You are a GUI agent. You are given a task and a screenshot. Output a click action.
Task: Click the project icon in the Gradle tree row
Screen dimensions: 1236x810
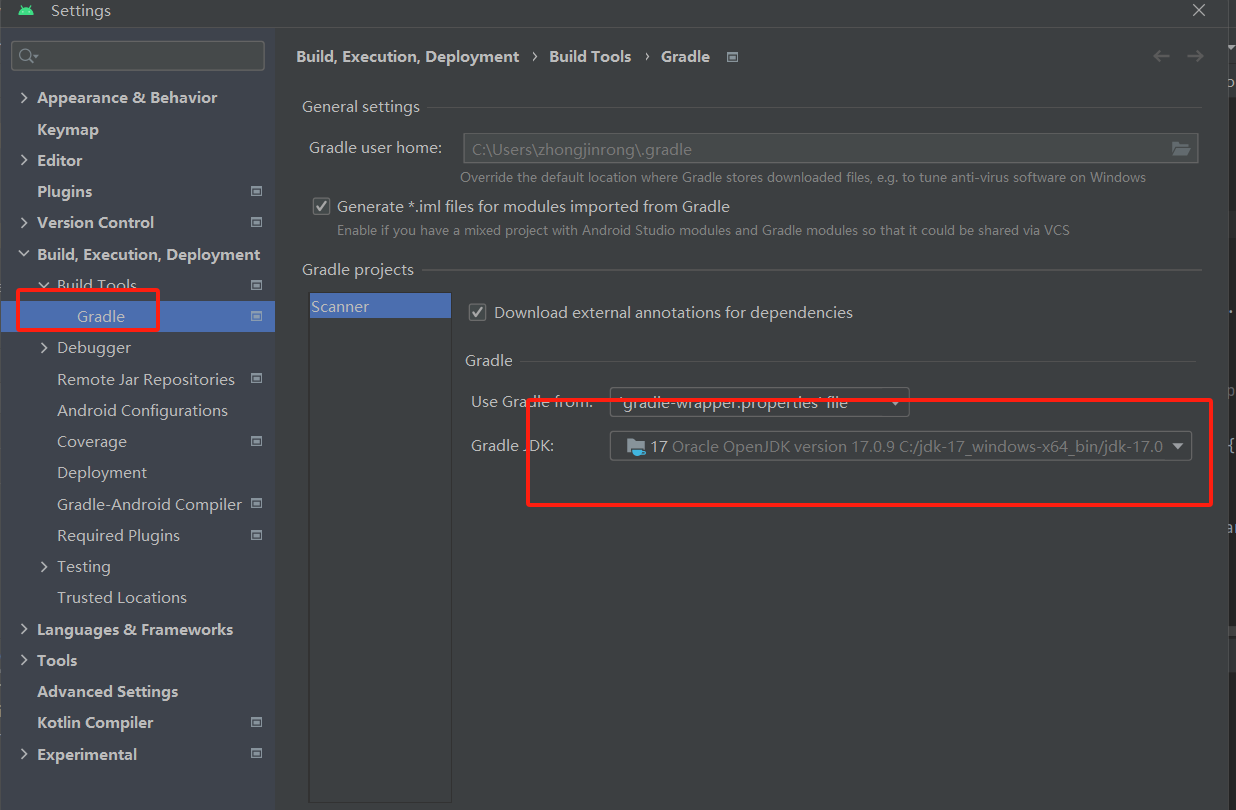click(x=256, y=316)
